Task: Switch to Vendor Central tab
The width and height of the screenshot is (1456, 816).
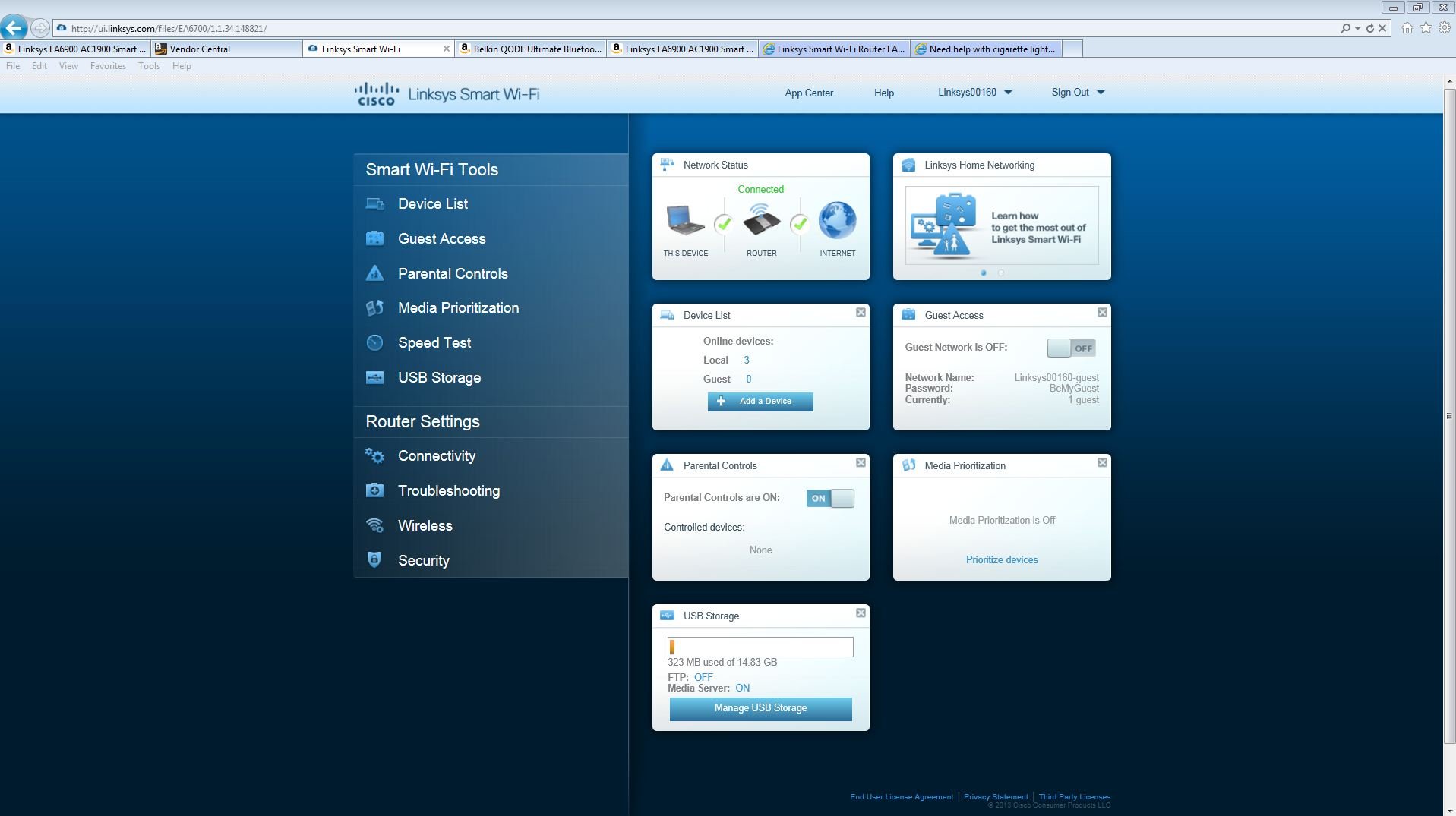Action: tap(226, 49)
